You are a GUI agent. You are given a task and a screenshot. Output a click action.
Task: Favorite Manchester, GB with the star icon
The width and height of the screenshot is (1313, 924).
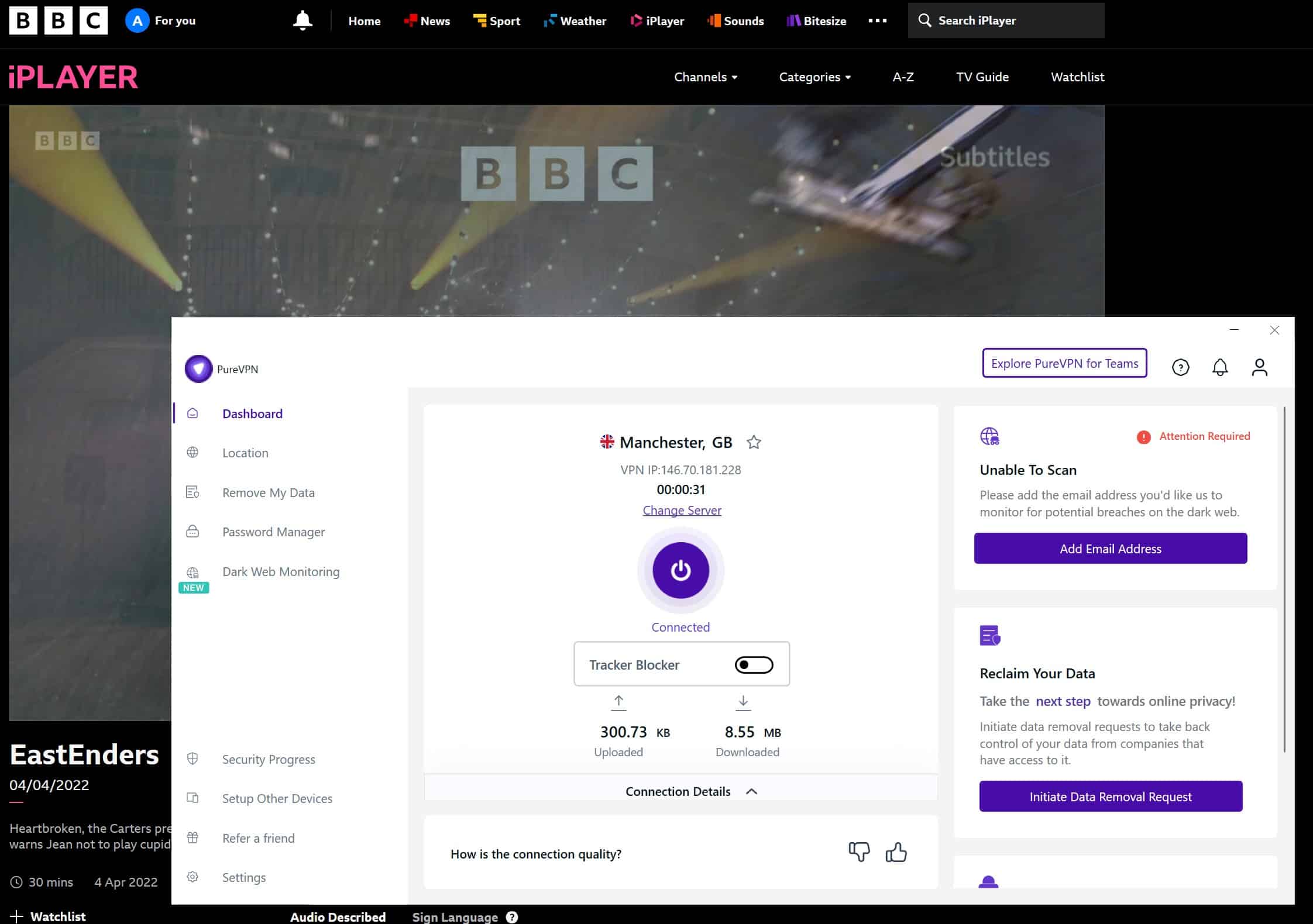754,442
